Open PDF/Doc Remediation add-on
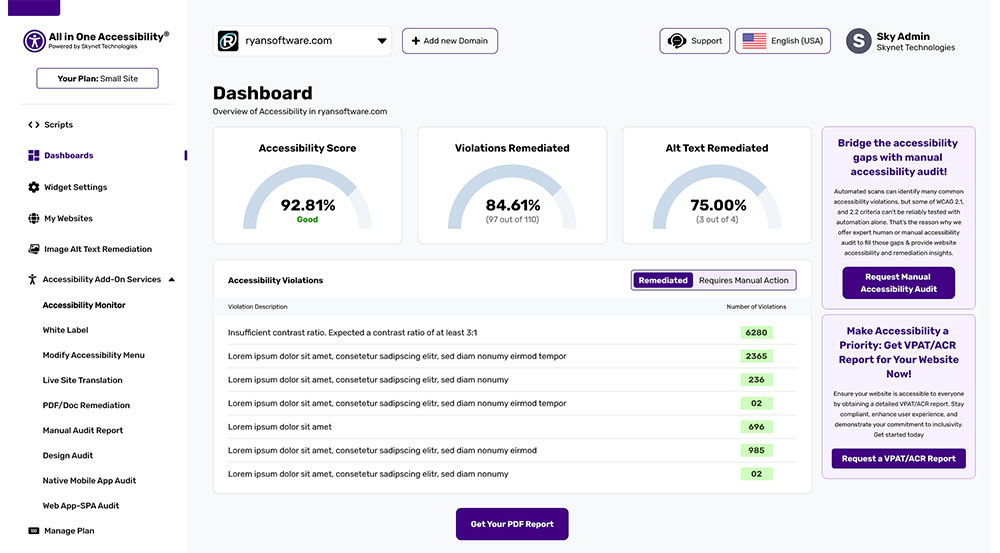Image resolution: width=1000 pixels, height=553 pixels. (x=86, y=405)
